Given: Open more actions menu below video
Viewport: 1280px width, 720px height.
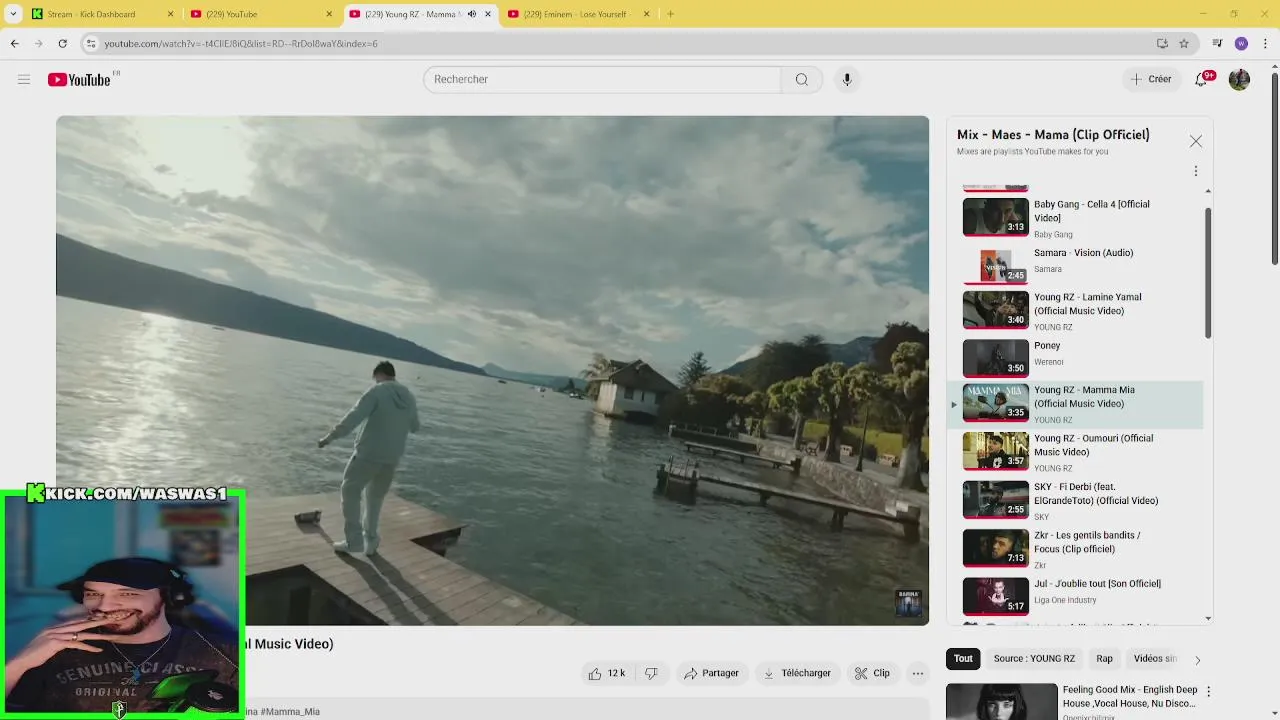Looking at the screenshot, I should 917,673.
